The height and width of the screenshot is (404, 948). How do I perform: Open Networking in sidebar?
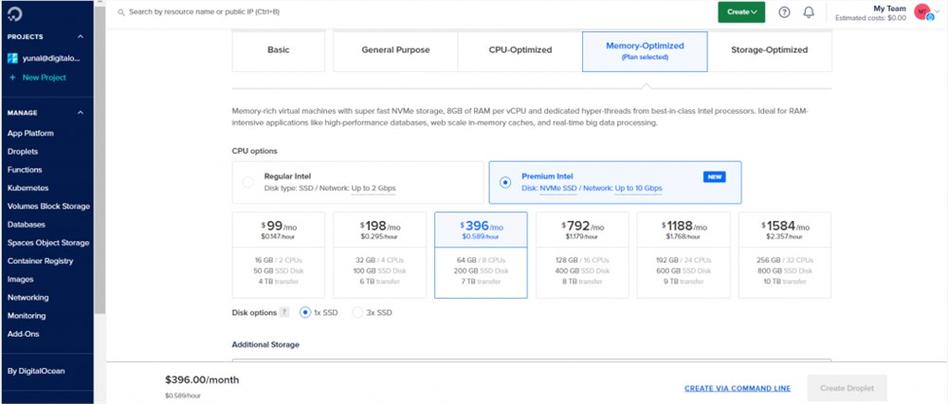point(28,298)
